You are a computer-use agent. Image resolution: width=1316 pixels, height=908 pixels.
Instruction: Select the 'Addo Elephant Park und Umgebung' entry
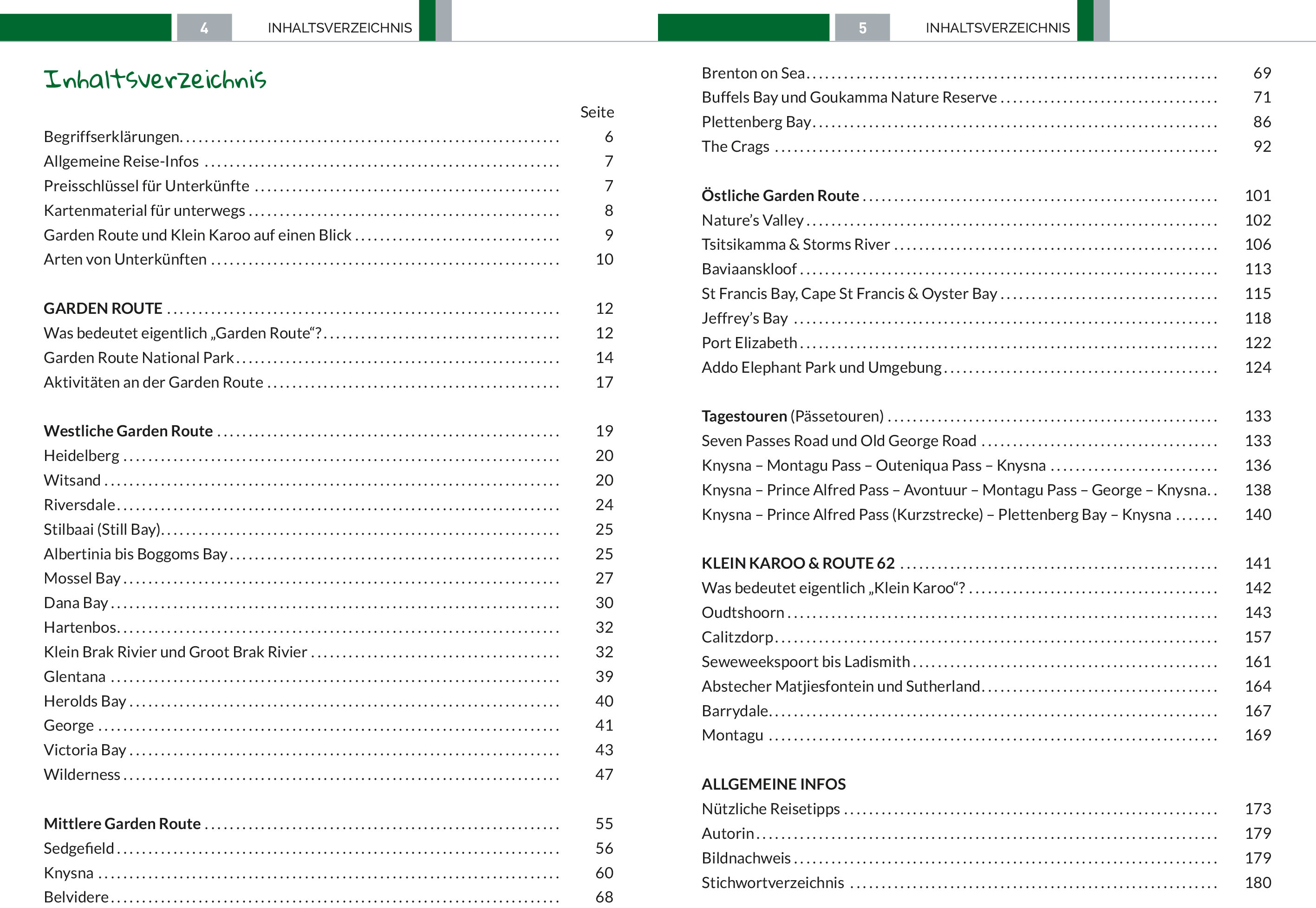click(x=821, y=368)
